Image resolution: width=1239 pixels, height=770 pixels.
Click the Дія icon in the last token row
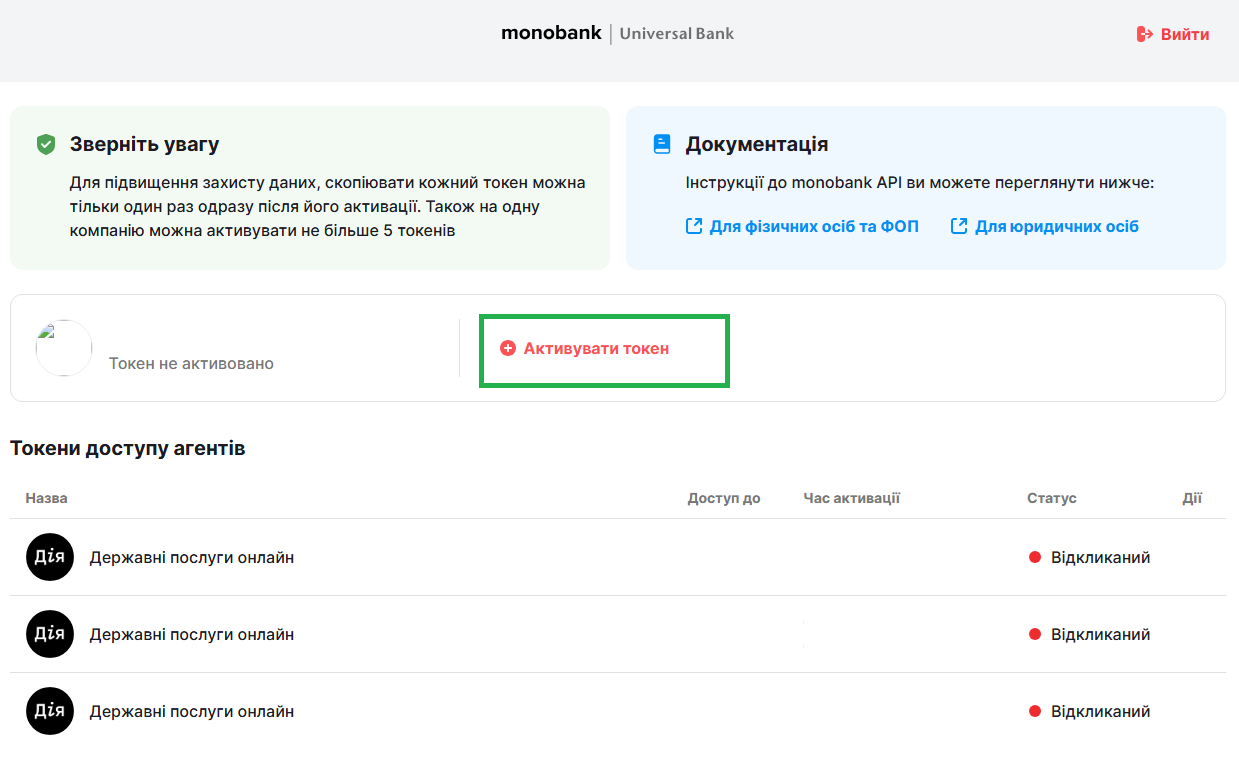coord(49,711)
